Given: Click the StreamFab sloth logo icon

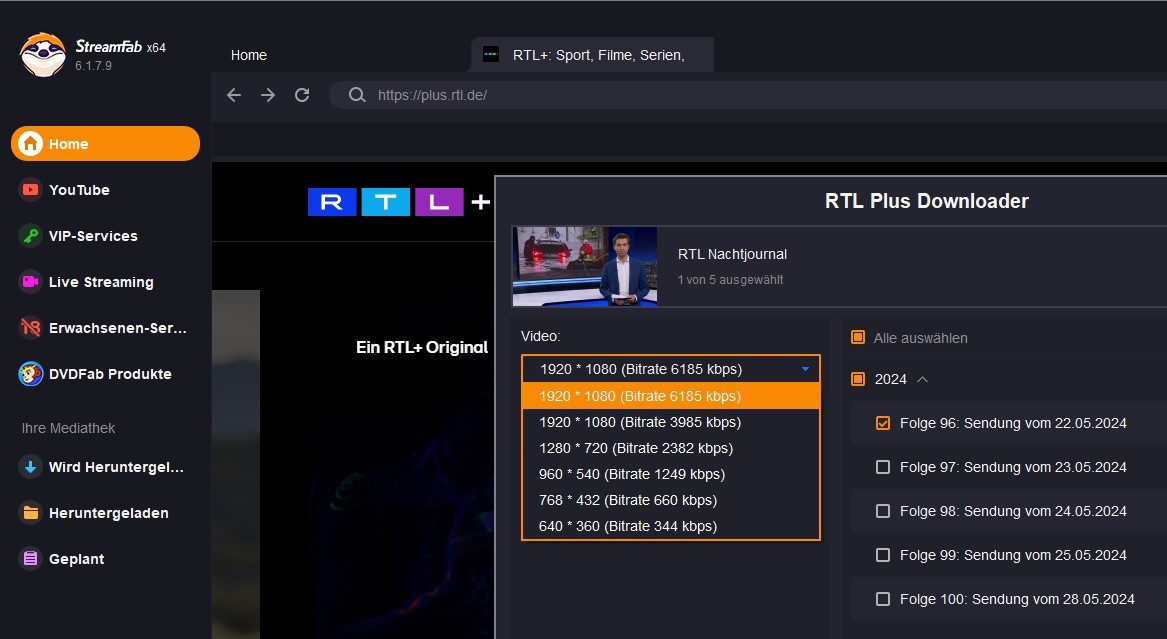Looking at the screenshot, I should (42, 55).
